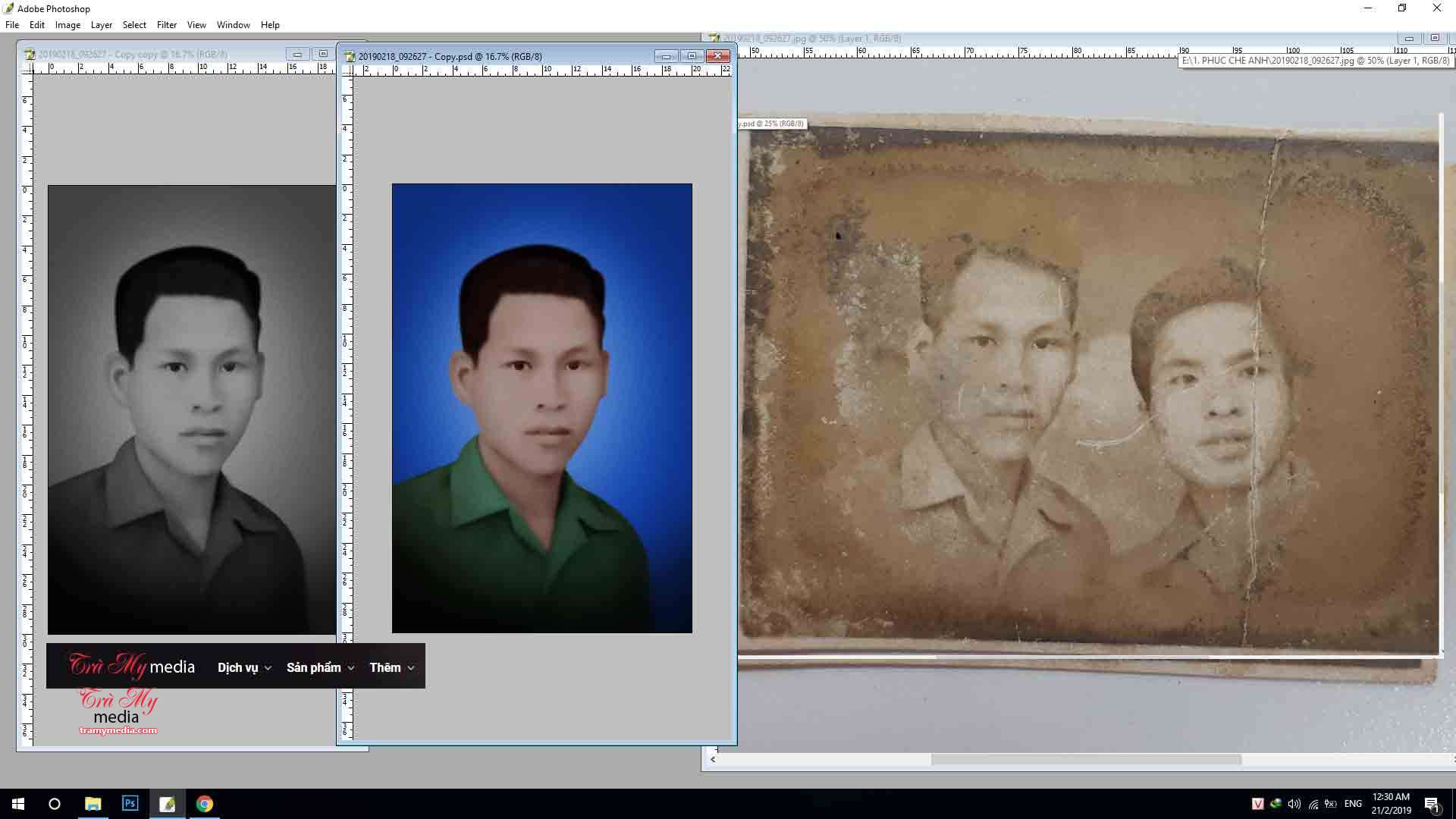The width and height of the screenshot is (1456, 819).
Task: Click the scroll-left arrow in the jpg window
Action: pos(712,759)
